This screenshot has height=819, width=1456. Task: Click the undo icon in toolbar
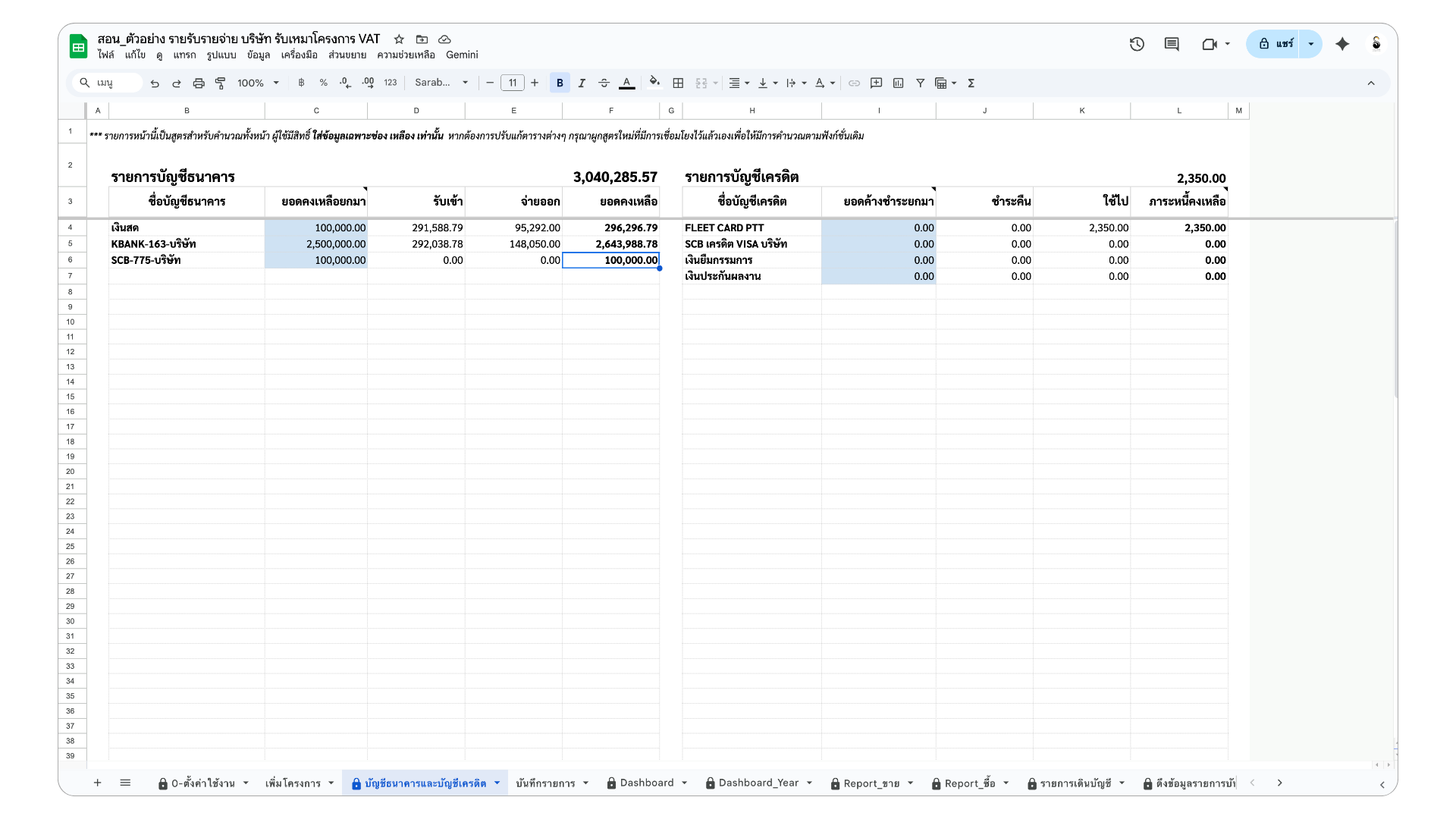(155, 83)
